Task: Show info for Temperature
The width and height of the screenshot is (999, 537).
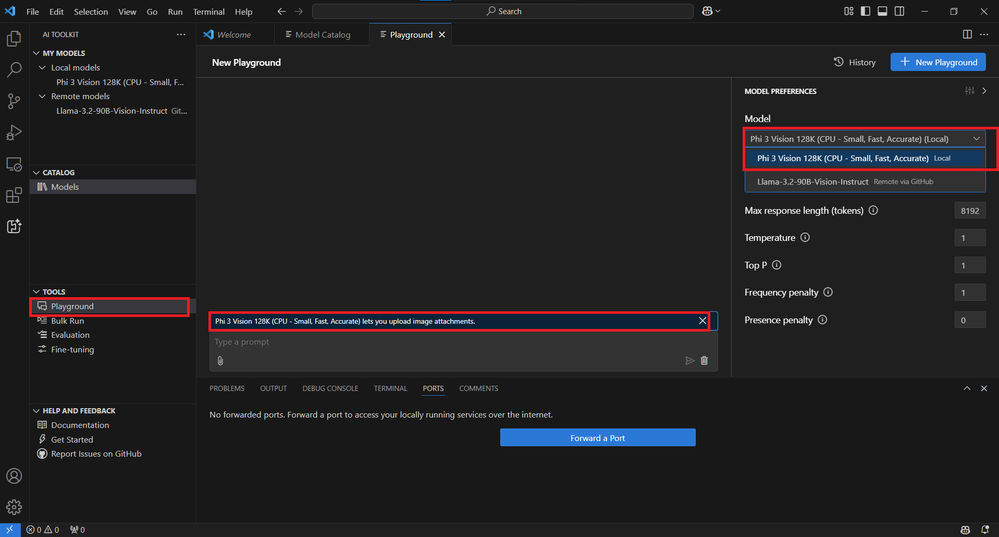Action: (805, 238)
